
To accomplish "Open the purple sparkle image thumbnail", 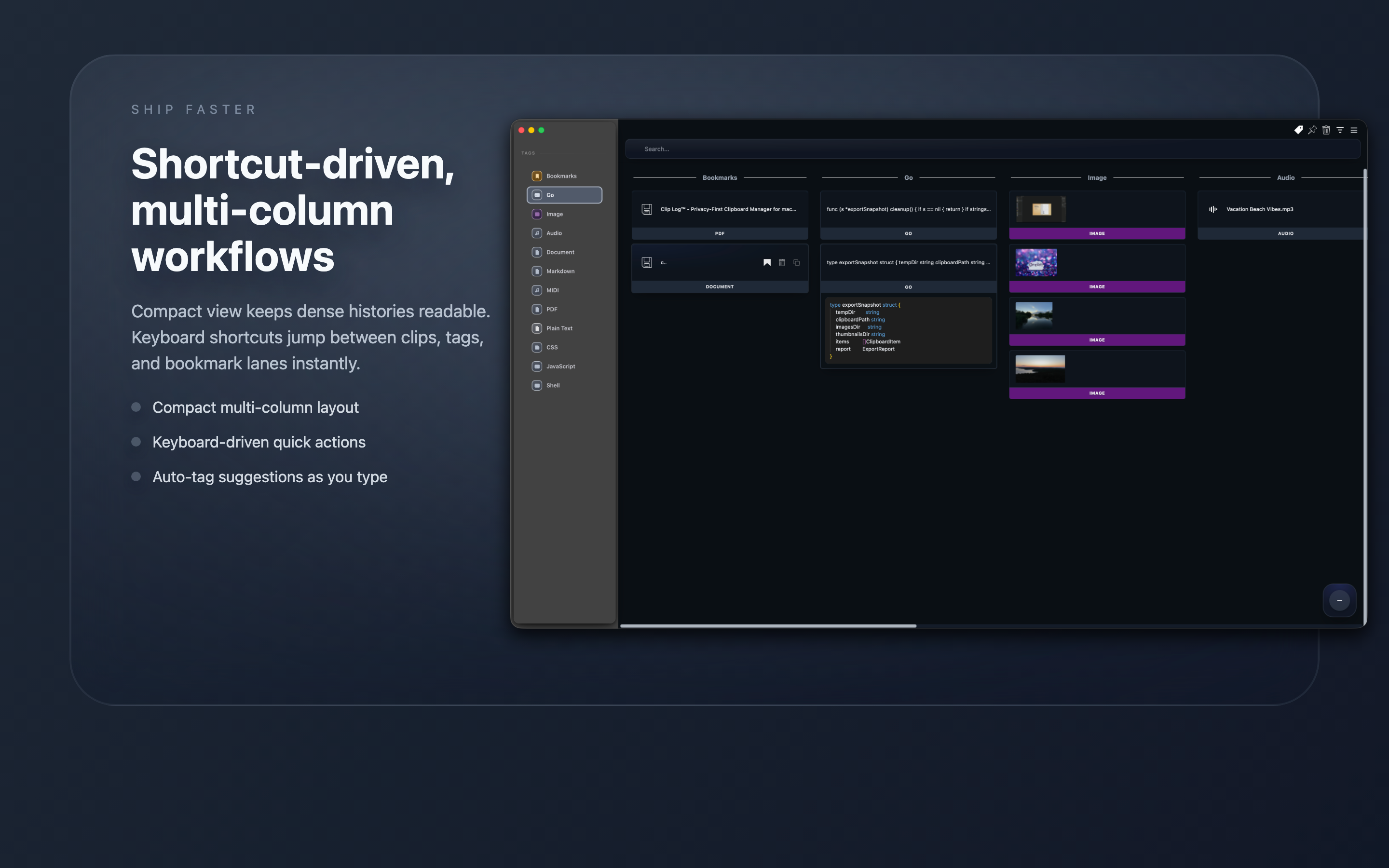I will click(x=1036, y=262).
